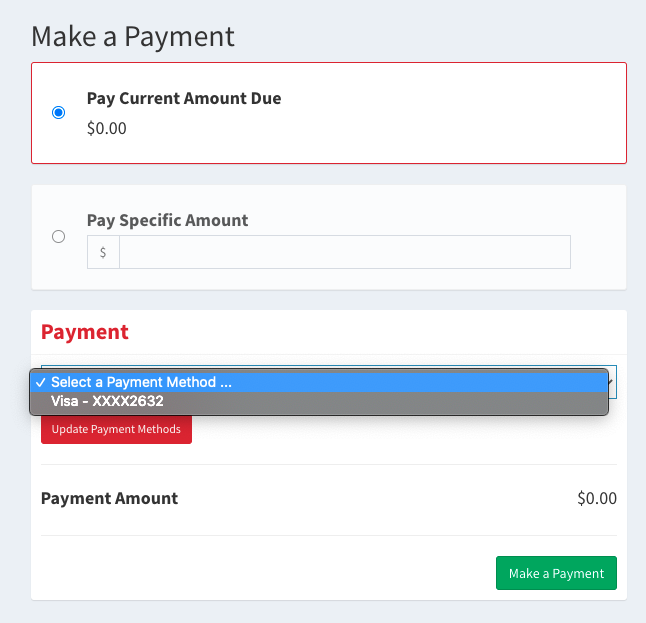The width and height of the screenshot is (646, 623).
Task: Pick Visa - XXXX2632 from the list
Action: (107, 401)
